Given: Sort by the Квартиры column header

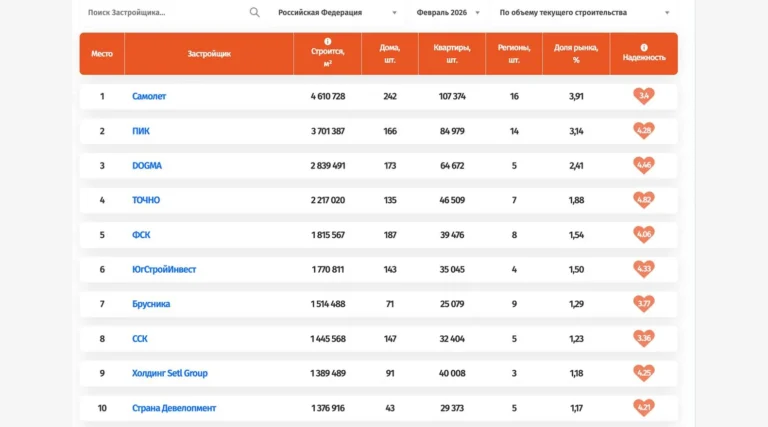Looking at the screenshot, I should pyautogui.click(x=445, y=53).
